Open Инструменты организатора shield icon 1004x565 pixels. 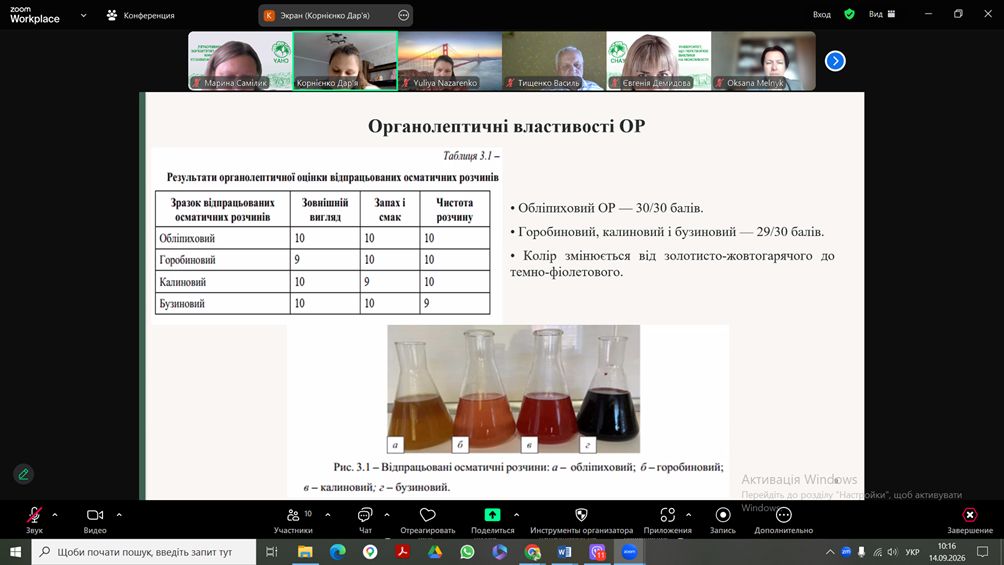581,515
